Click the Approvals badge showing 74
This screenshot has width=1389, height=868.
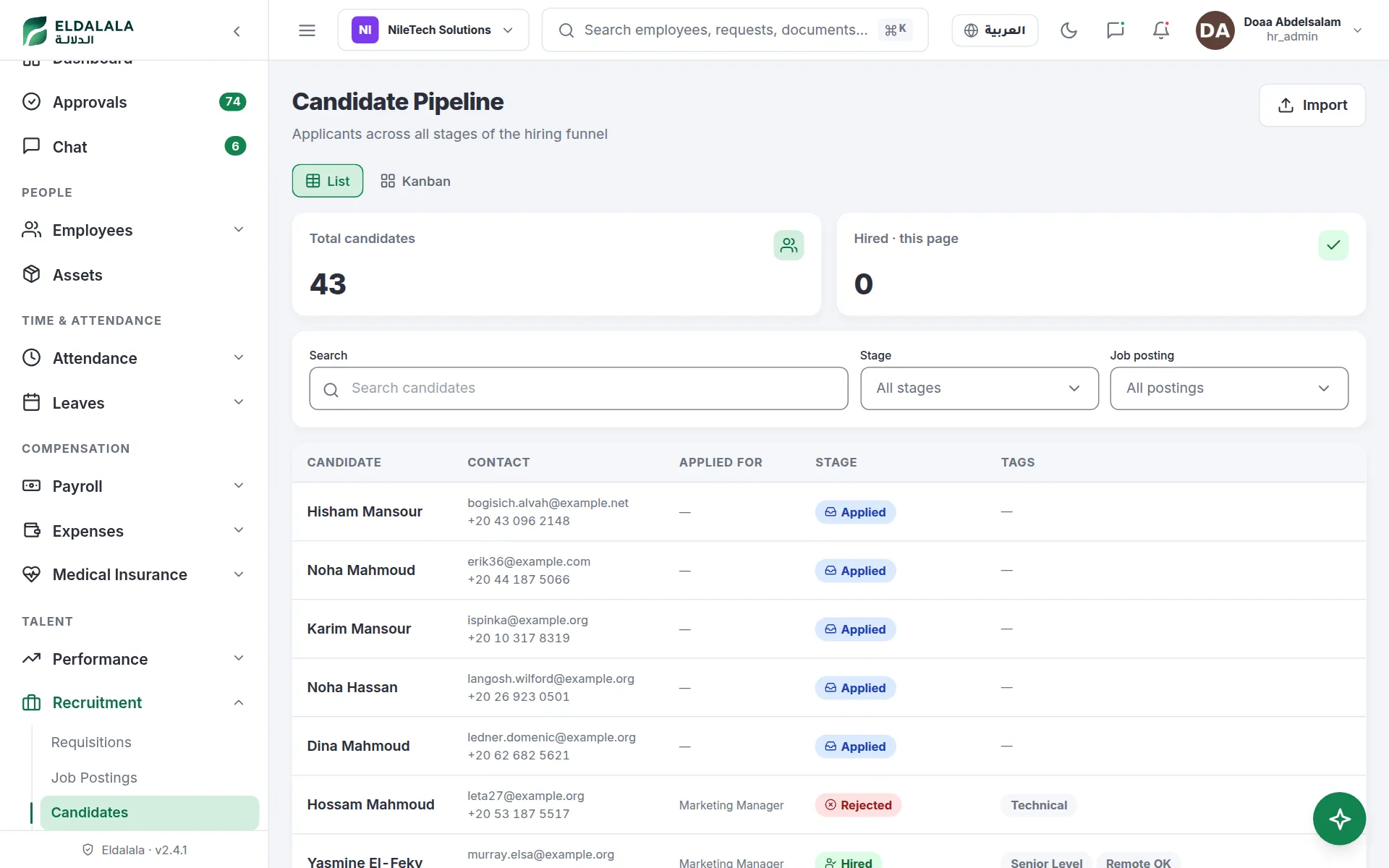(x=232, y=102)
